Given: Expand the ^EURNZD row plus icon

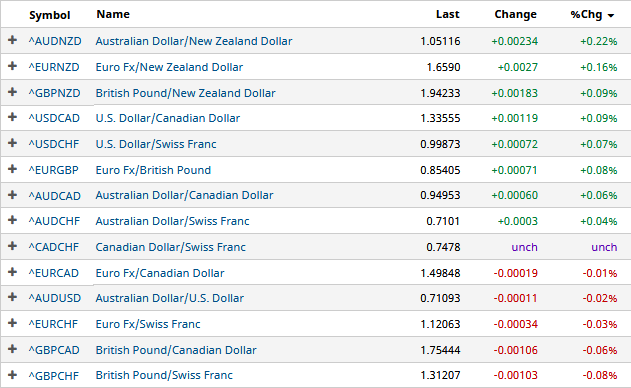Looking at the screenshot, I should point(12,66).
